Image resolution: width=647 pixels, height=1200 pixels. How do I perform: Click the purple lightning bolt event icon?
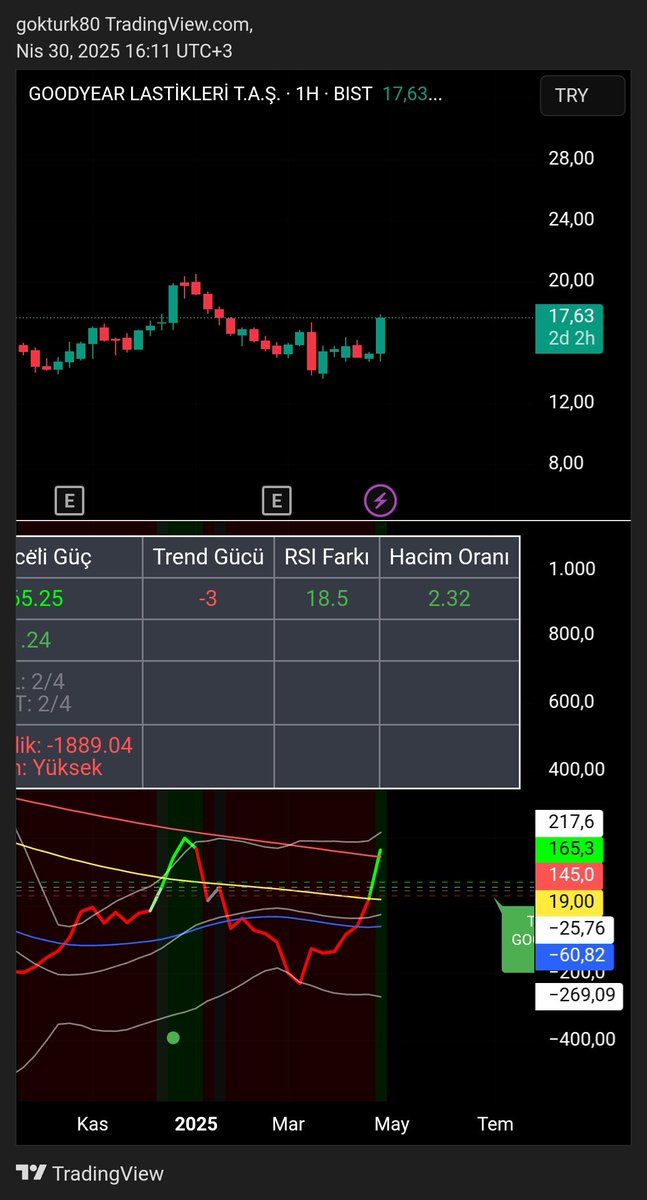380,500
